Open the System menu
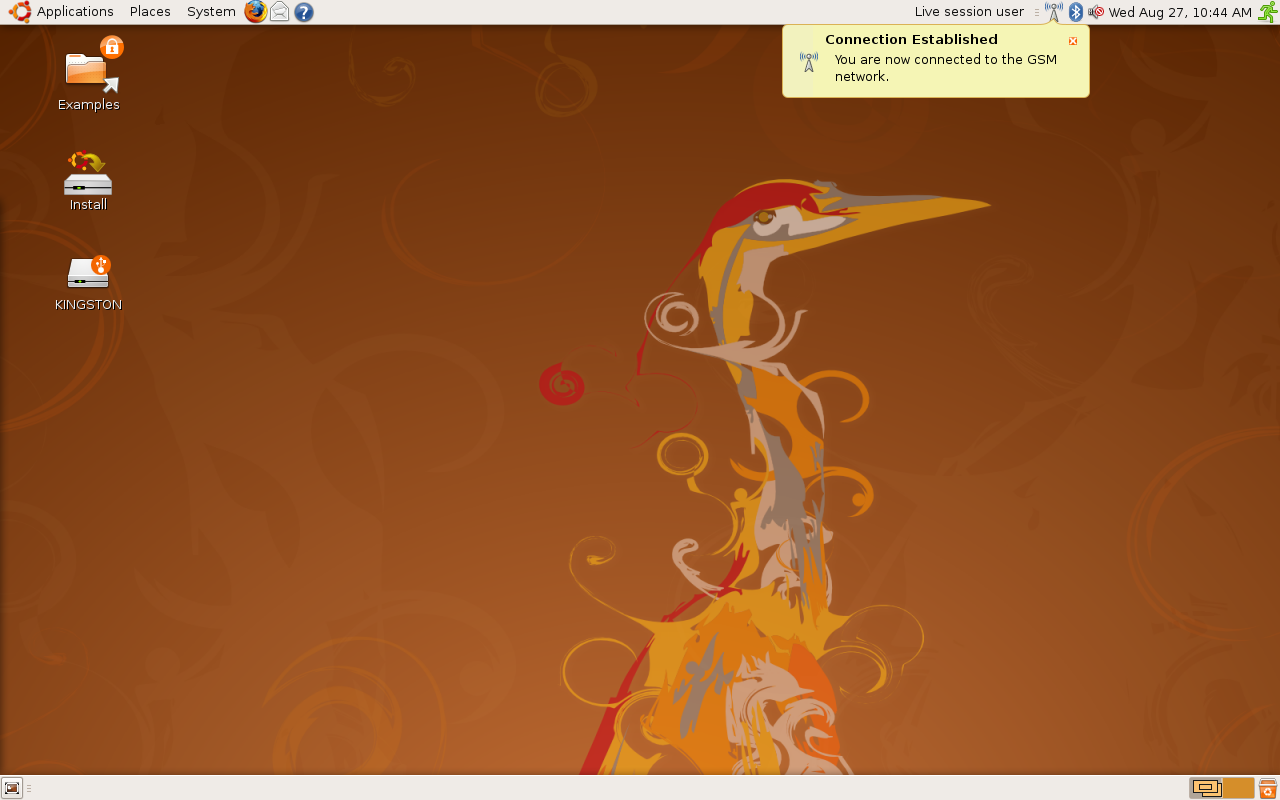Image resolution: width=1280 pixels, height=800 pixels. tap(211, 12)
